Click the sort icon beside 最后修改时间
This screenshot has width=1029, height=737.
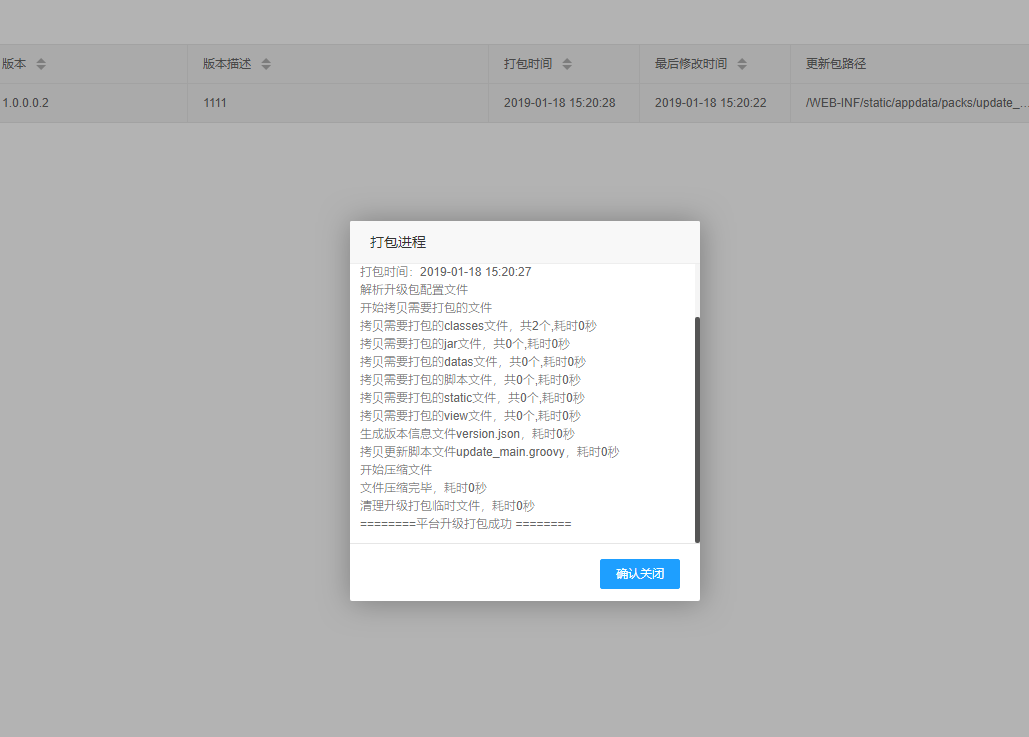(x=742, y=64)
